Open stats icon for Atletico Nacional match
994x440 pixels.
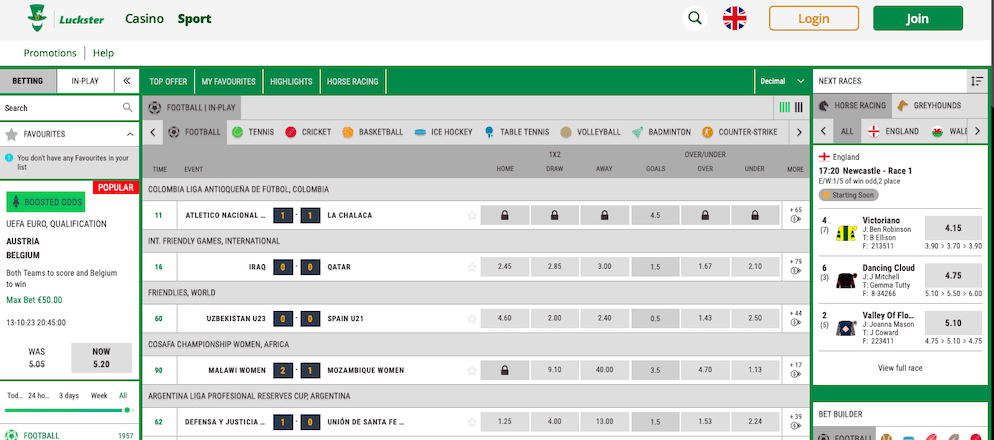coord(795,220)
